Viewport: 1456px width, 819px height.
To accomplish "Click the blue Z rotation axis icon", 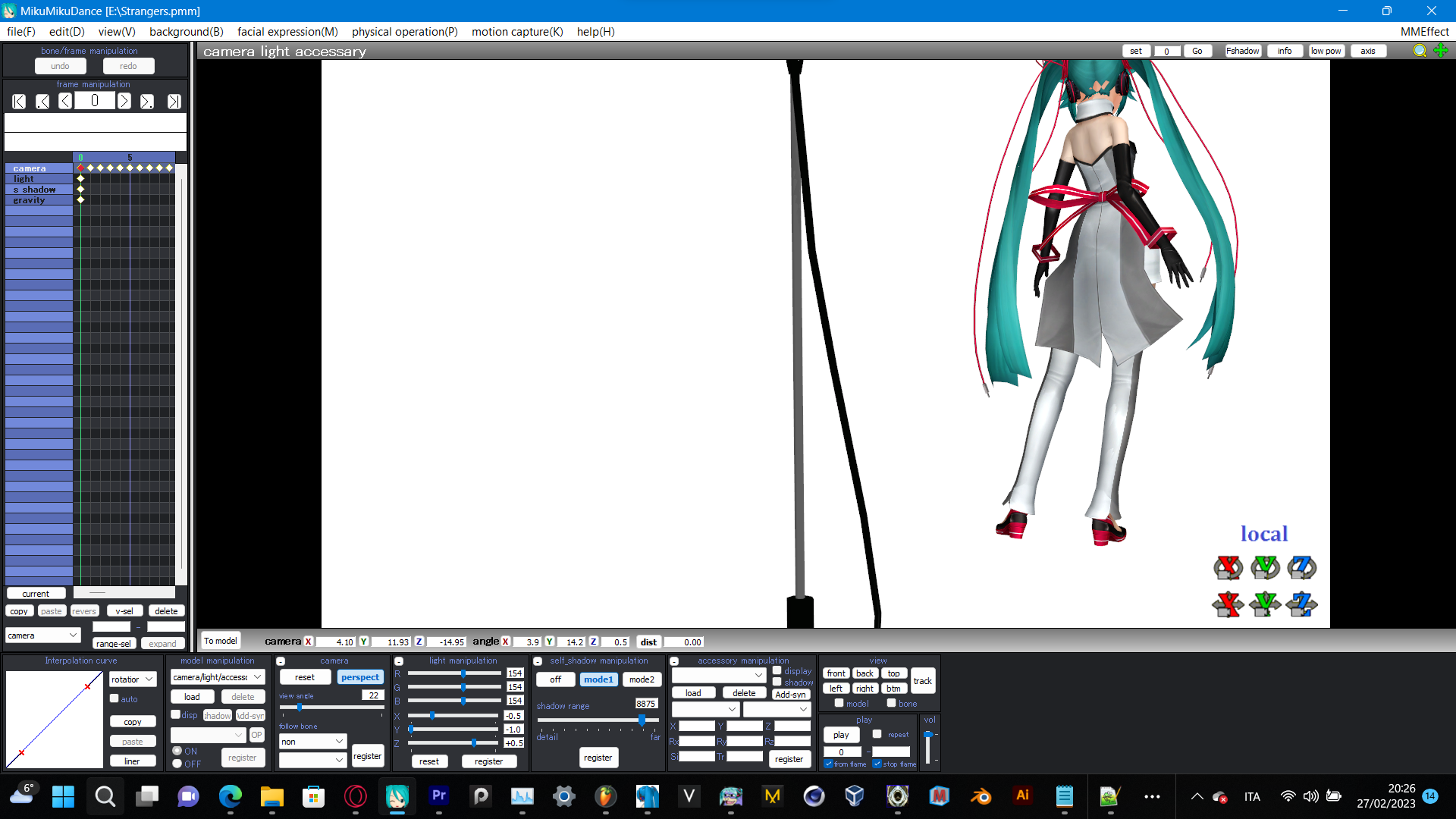I will point(1302,567).
